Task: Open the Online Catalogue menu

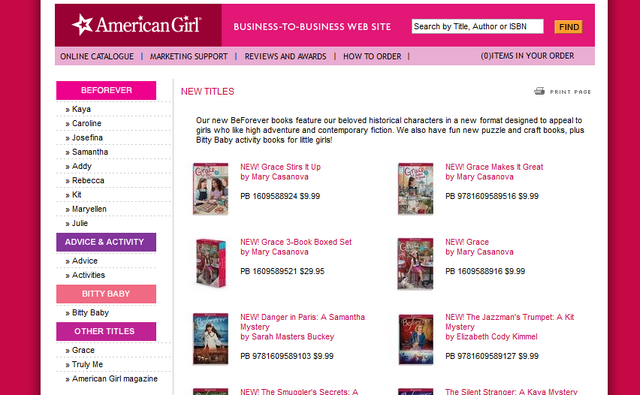Action: pos(97,56)
